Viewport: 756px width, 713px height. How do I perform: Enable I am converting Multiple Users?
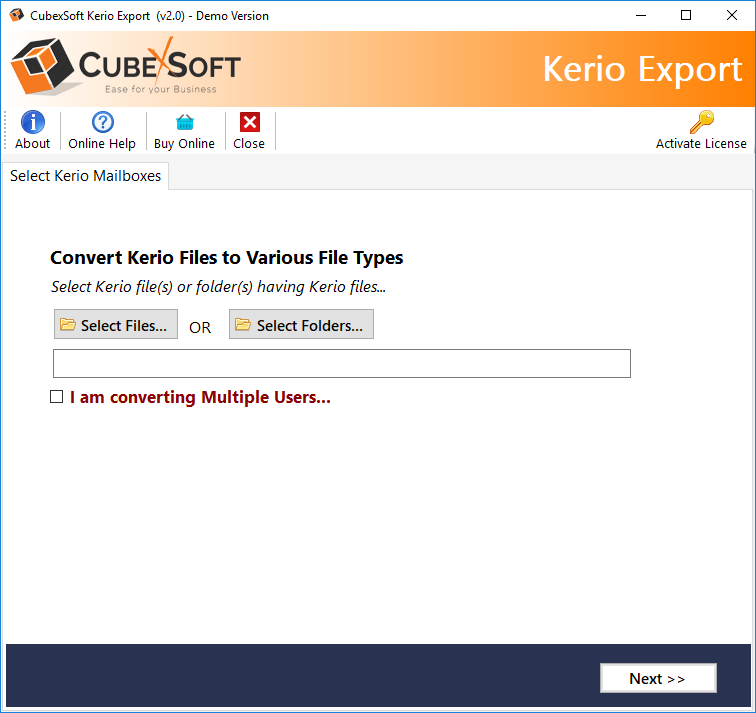[x=56, y=397]
